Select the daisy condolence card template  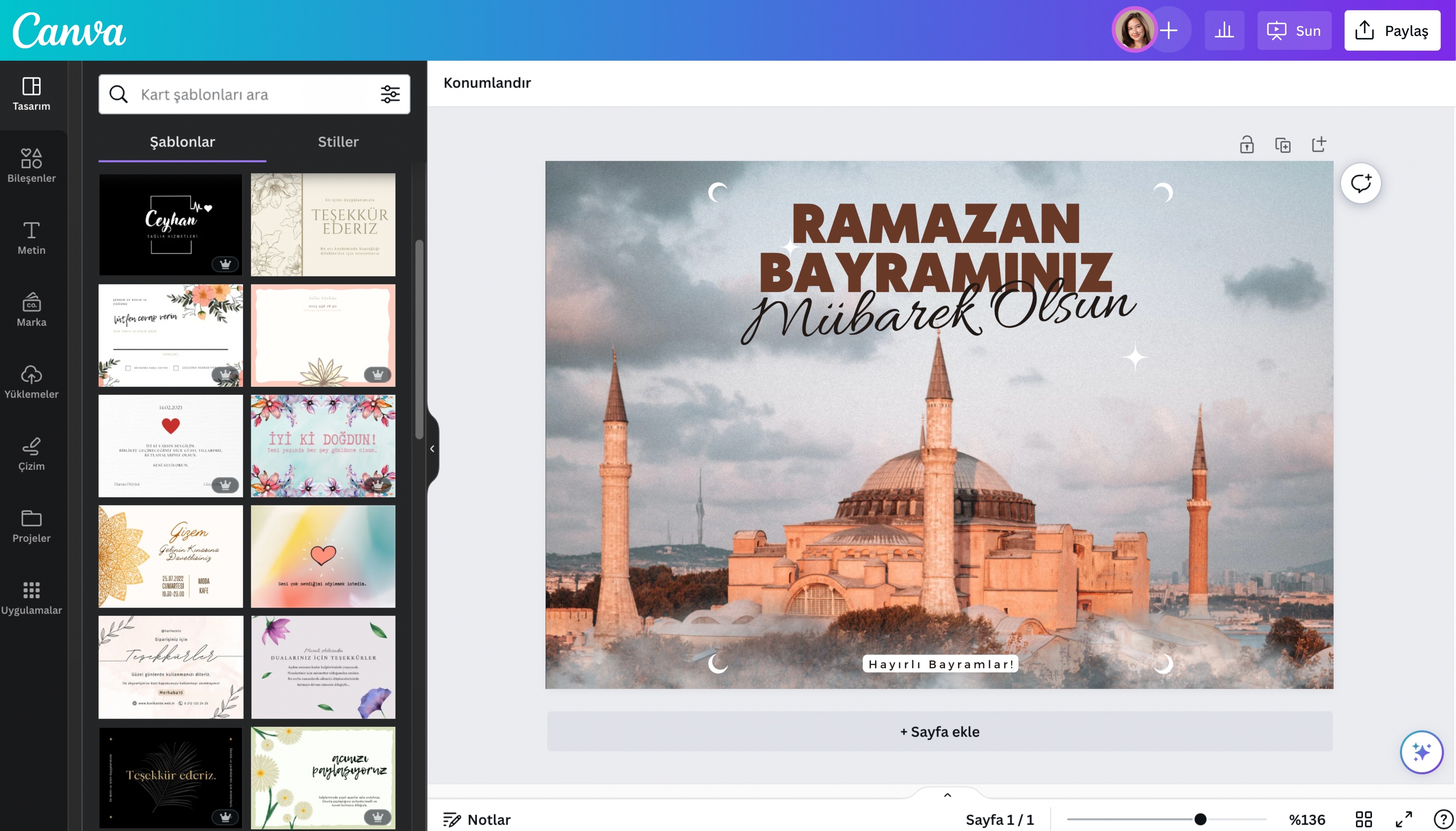click(x=323, y=778)
